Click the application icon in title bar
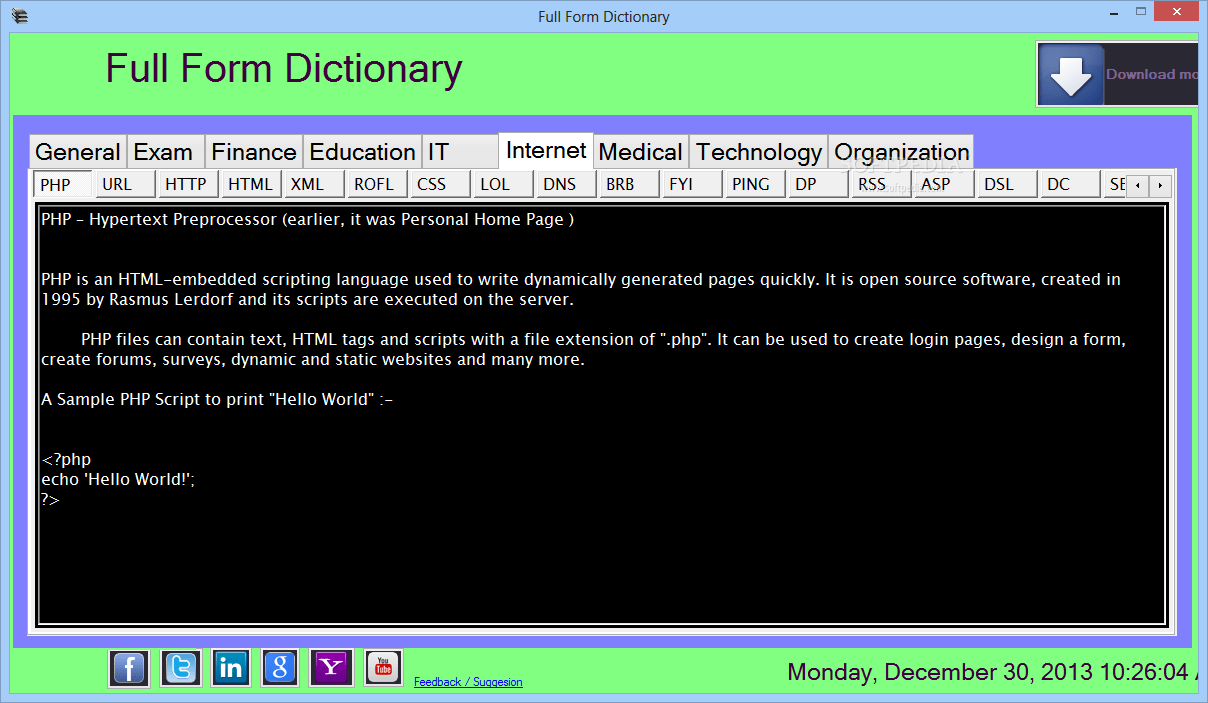 pos(19,13)
